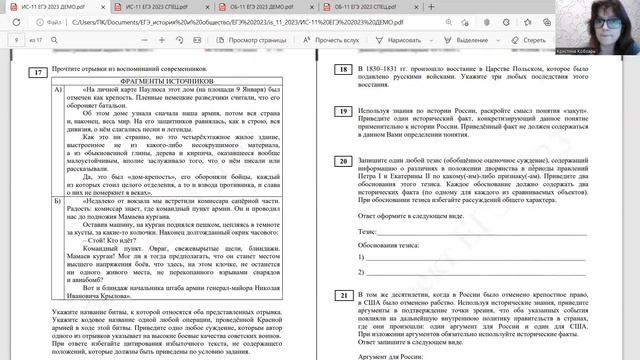Click the question number 17 box
This screenshot has height=360, width=640.
(38, 72)
